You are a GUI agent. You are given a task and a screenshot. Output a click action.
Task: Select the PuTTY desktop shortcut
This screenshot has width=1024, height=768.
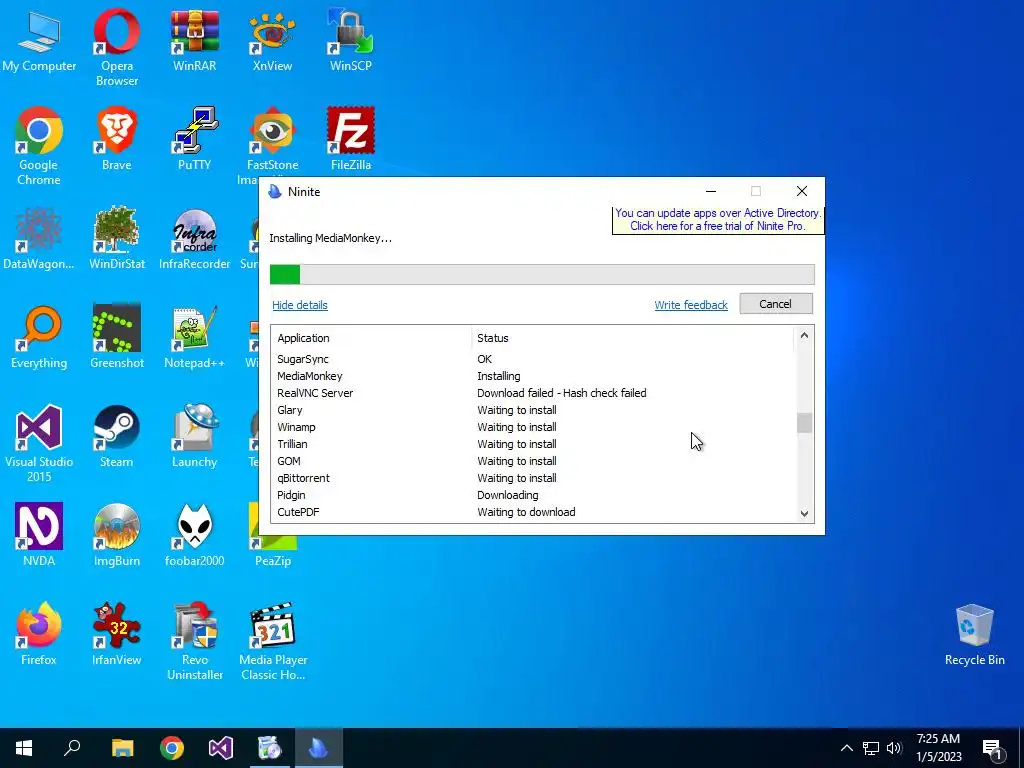(195, 139)
